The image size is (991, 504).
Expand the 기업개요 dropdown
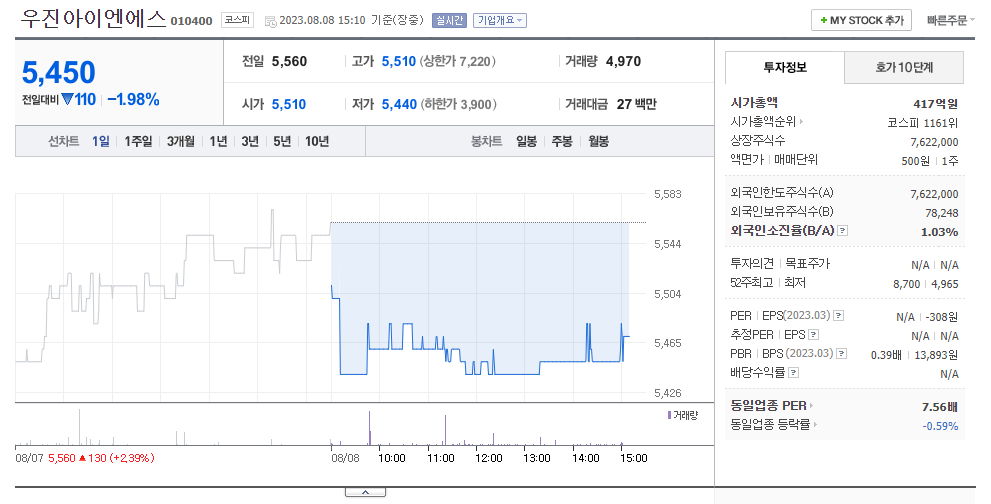pos(500,20)
